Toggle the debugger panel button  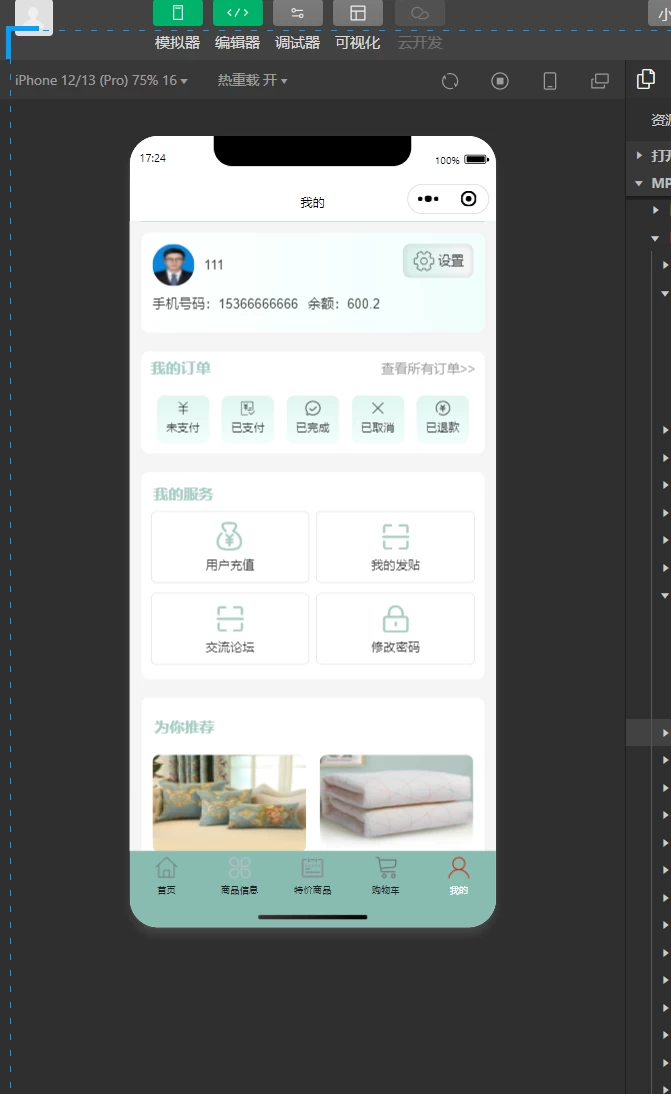(298, 13)
